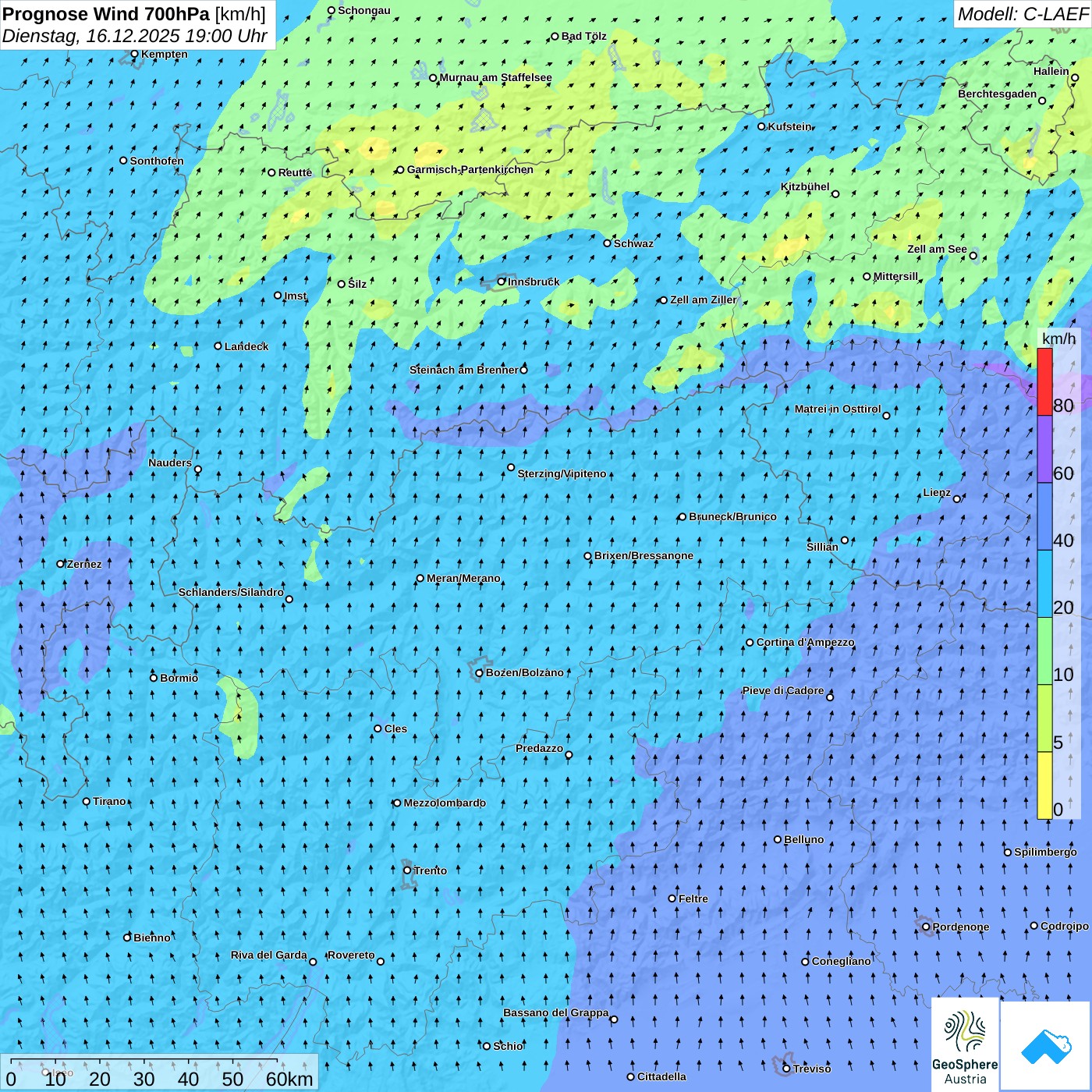Click the Zell am See marker
This screenshot has width=1092, height=1092.
point(973,255)
